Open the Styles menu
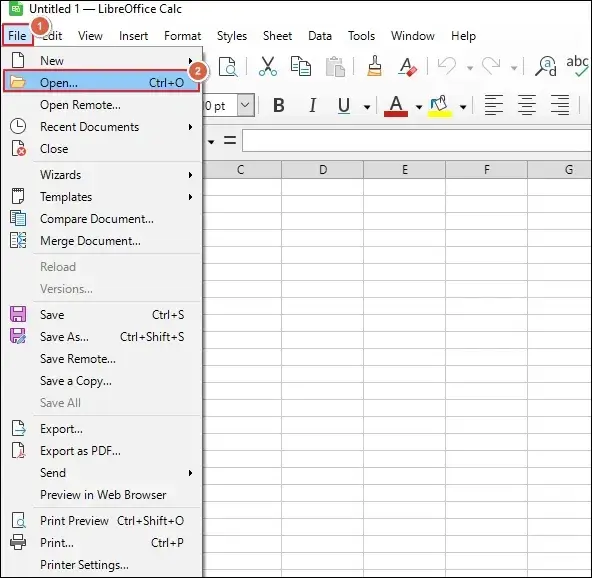Image resolution: width=592 pixels, height=578 pixels. coord(232,36)
